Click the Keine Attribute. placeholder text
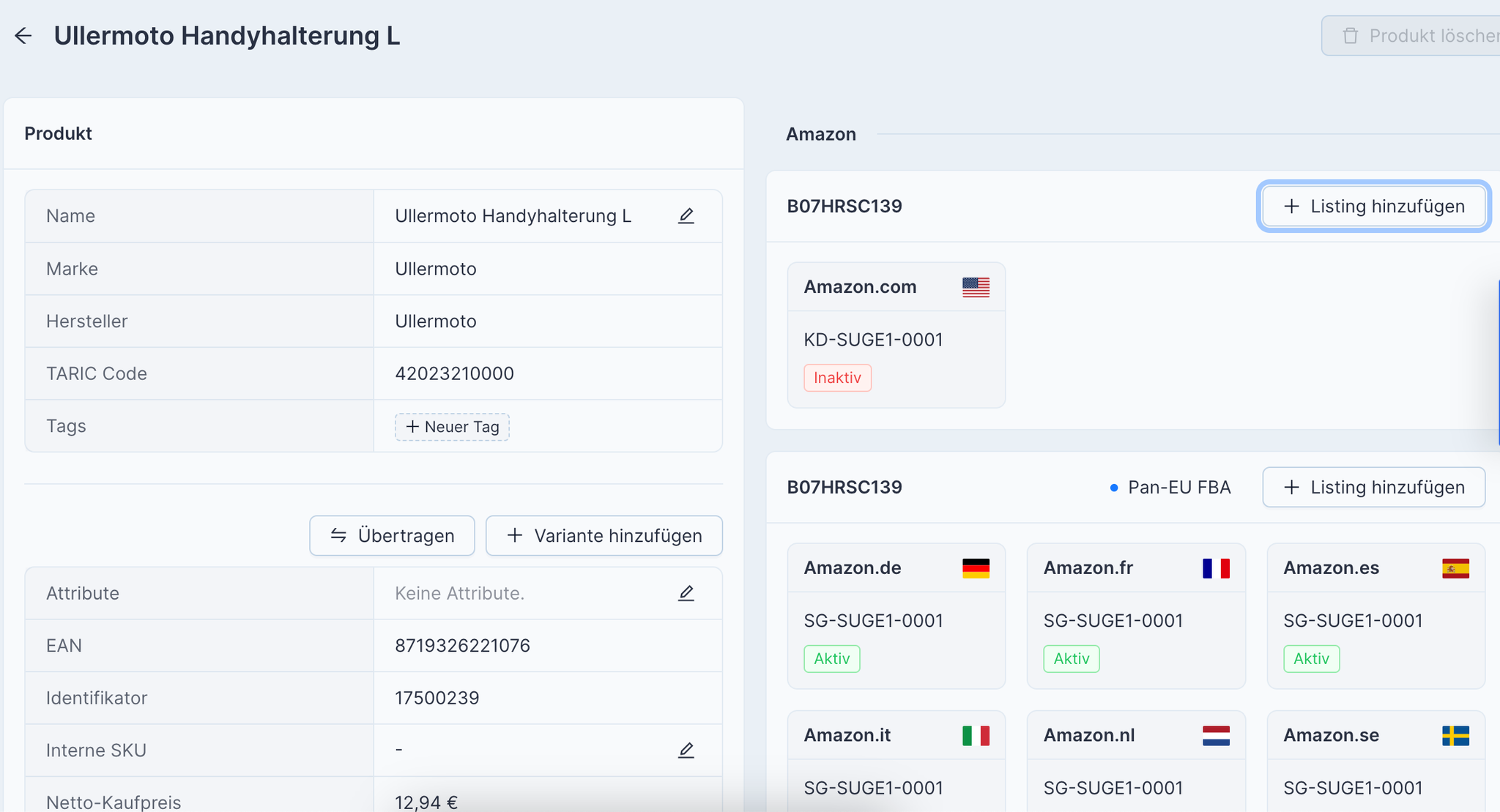Screen dimensions: 1500x812 pyautogui.click(x=459, y=593)
